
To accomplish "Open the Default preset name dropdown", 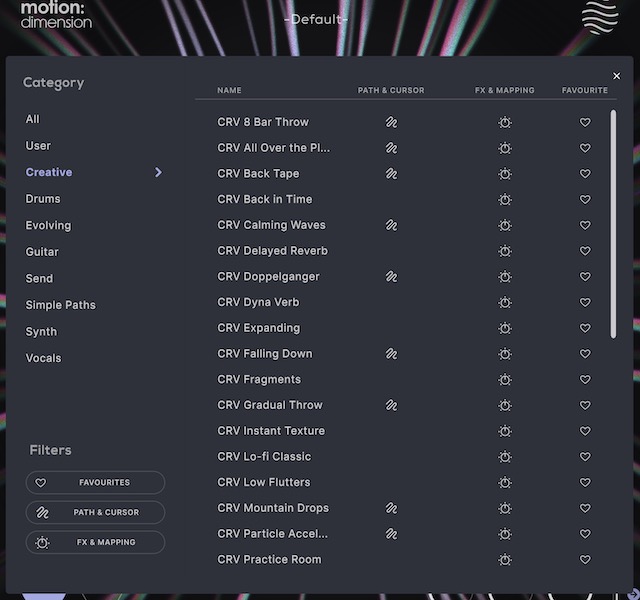I will point(316,20).
